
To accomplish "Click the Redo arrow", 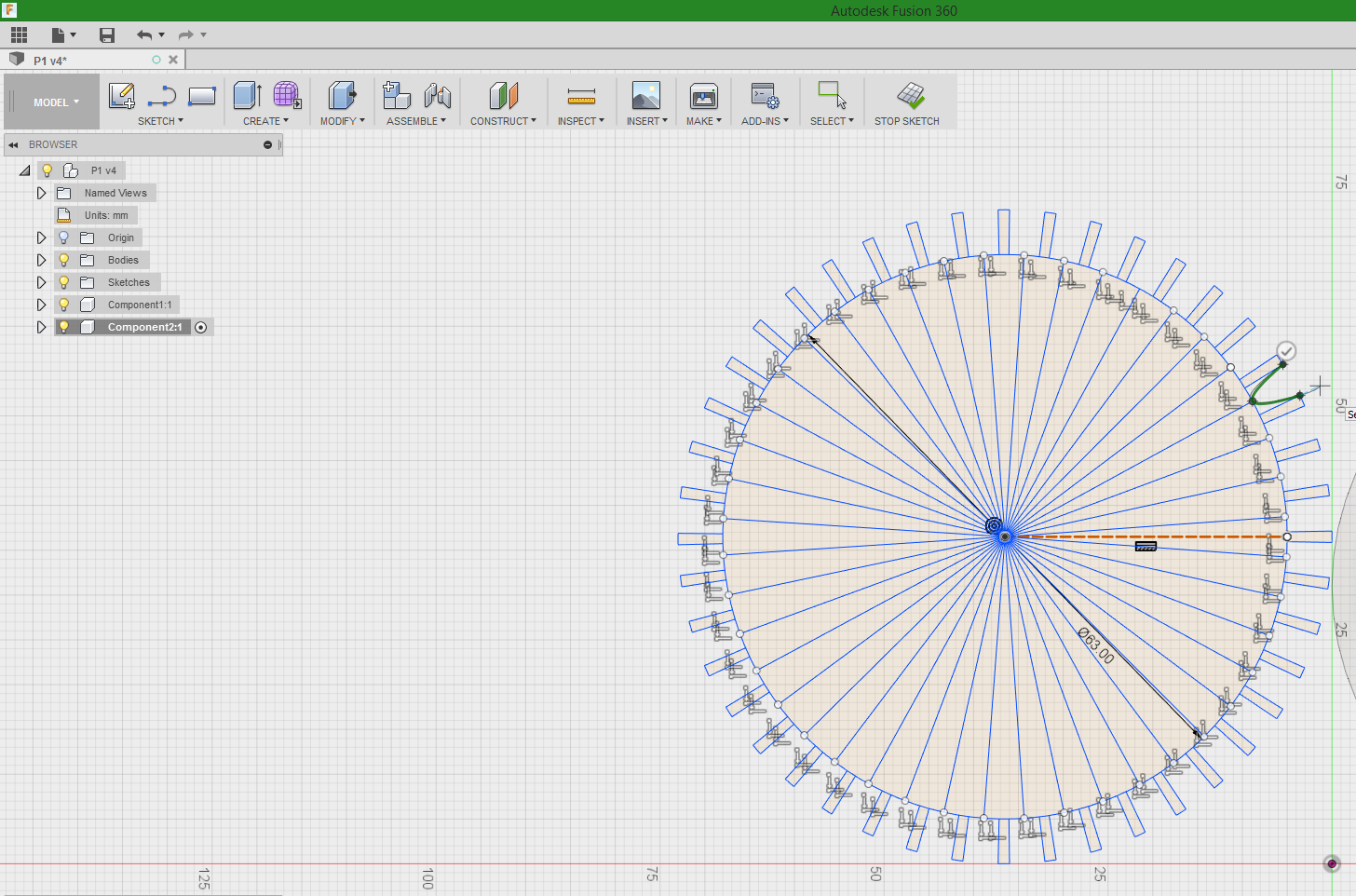I will click(x=186, y=34).
